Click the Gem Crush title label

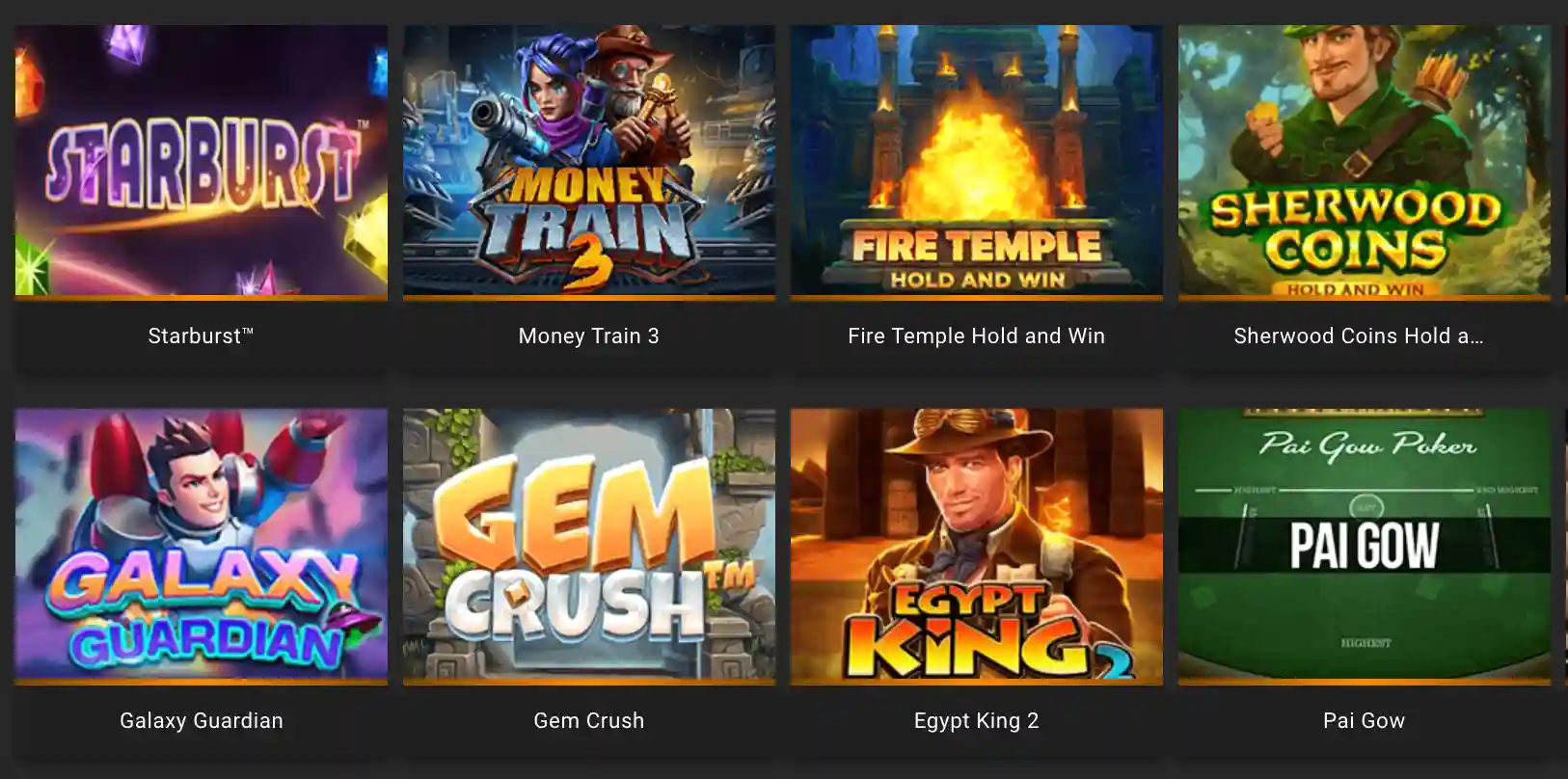point(588,720)
